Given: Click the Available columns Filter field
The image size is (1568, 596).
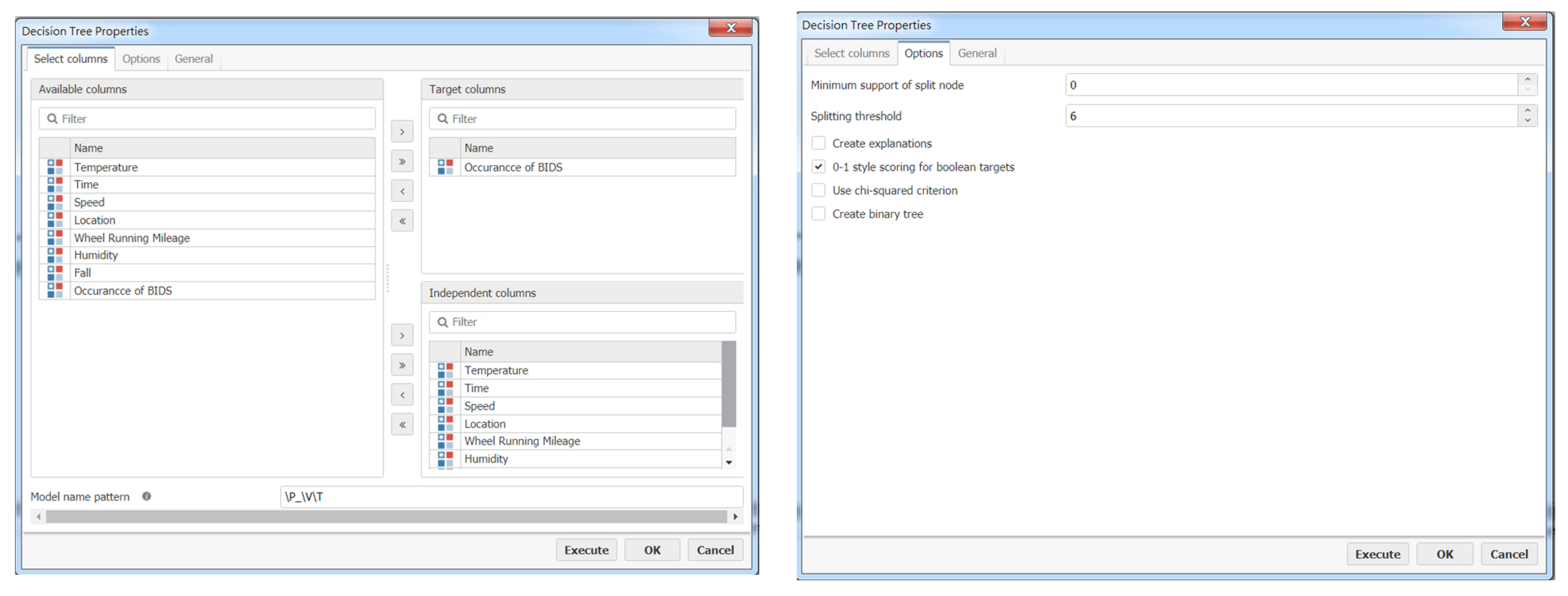Looking at the screenshot, I should [x=207, y=119].
